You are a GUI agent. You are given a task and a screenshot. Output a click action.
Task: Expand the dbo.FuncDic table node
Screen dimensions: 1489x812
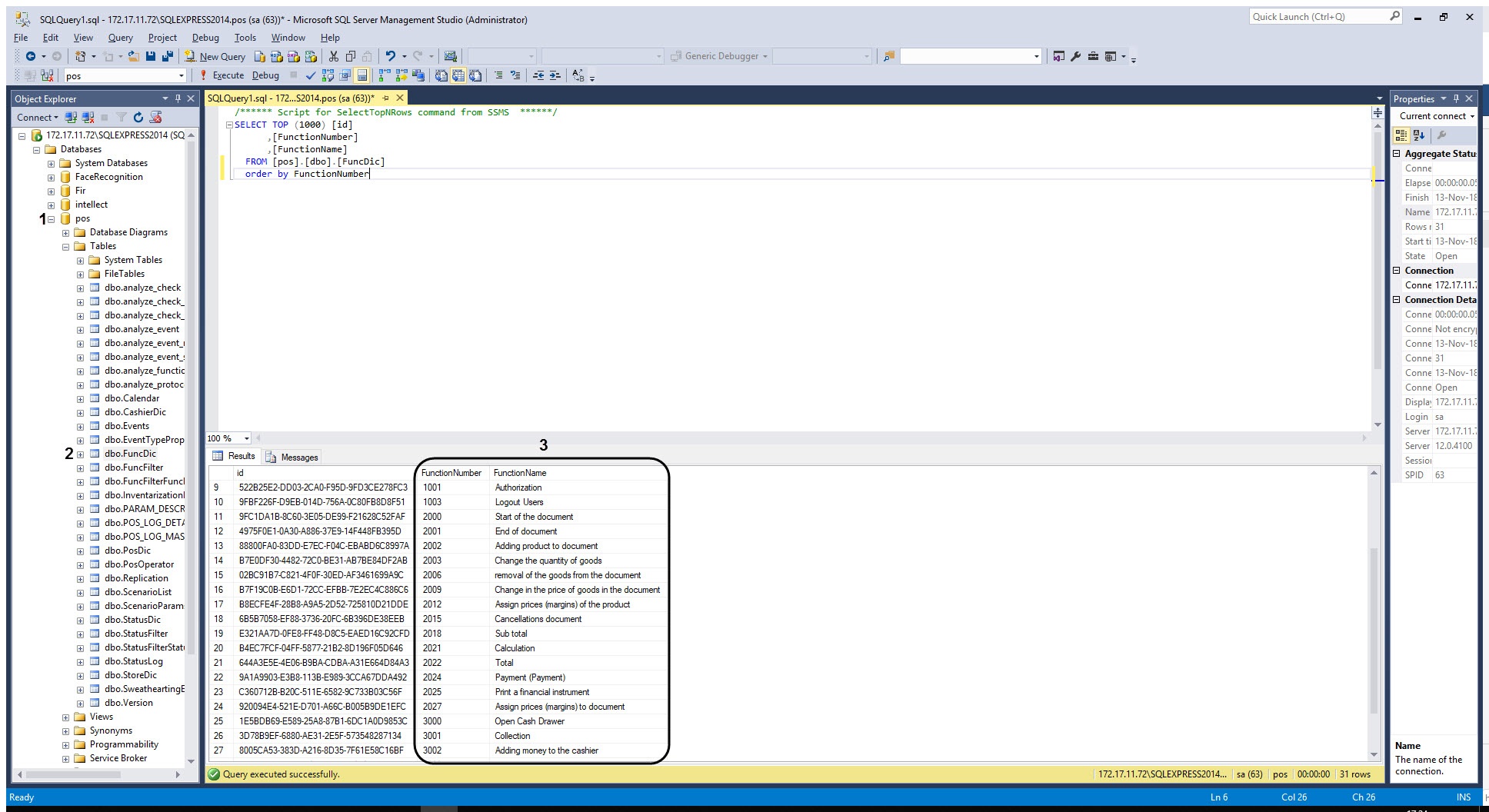[80, 454]
